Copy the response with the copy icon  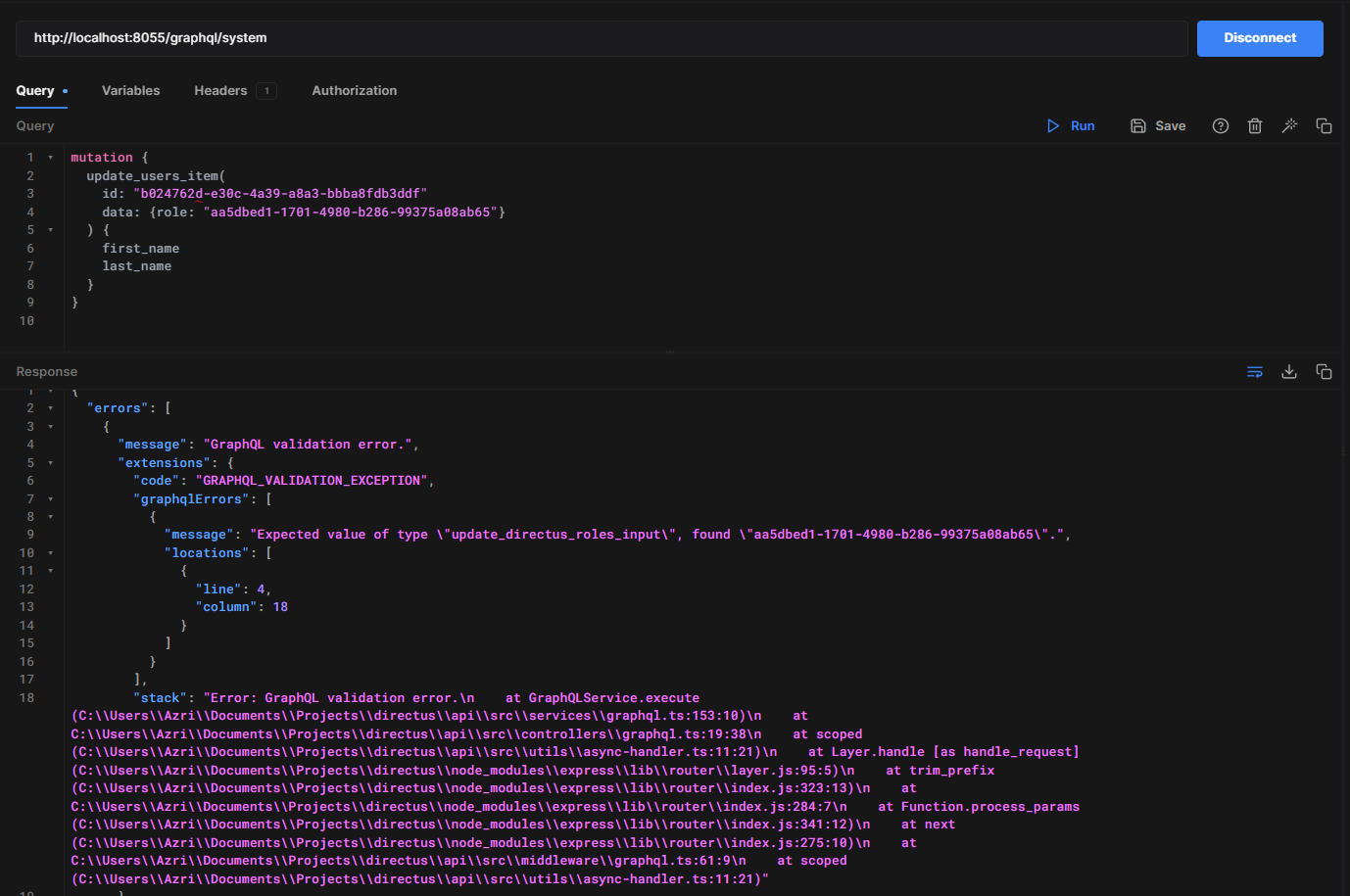pyautogui.click(x=1324, y=372)
